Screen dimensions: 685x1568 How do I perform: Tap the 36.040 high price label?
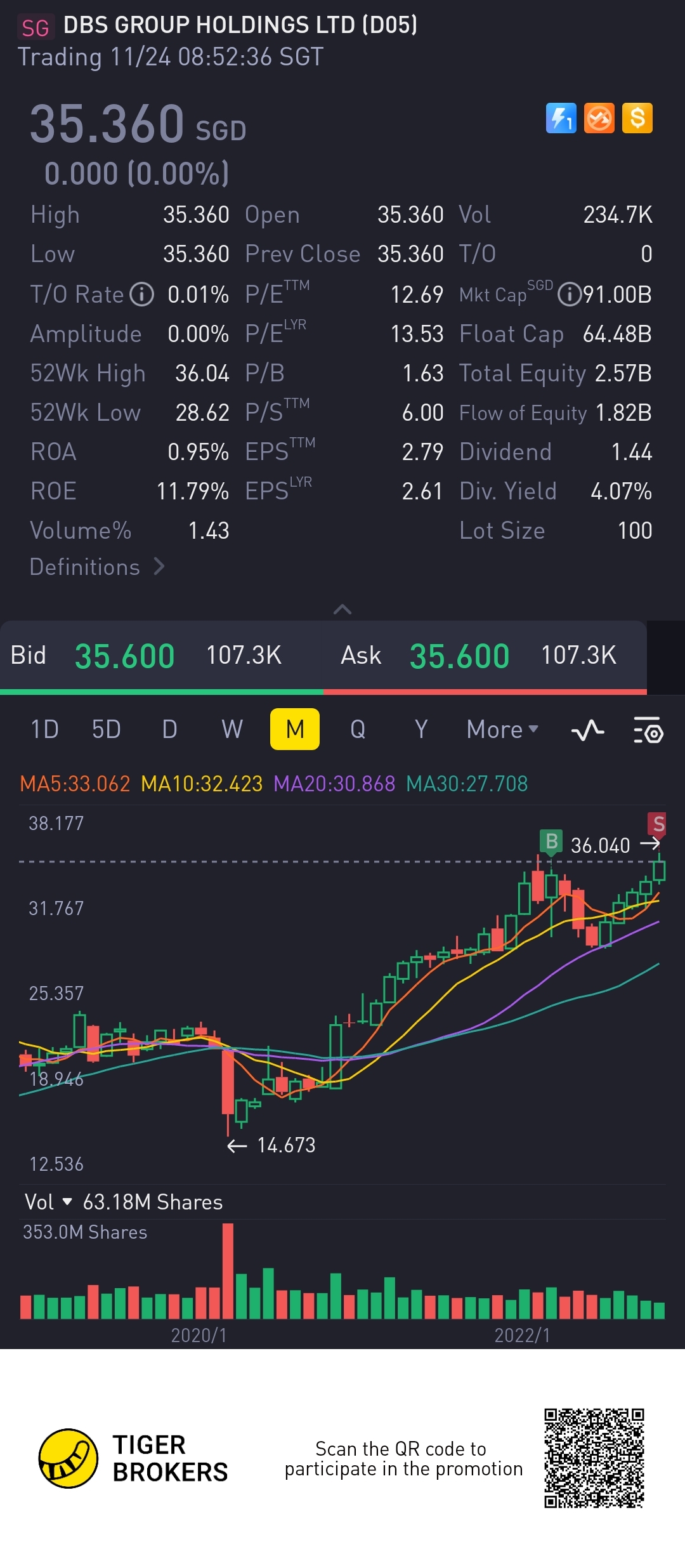pyautogui.click(x=600, y=845)
